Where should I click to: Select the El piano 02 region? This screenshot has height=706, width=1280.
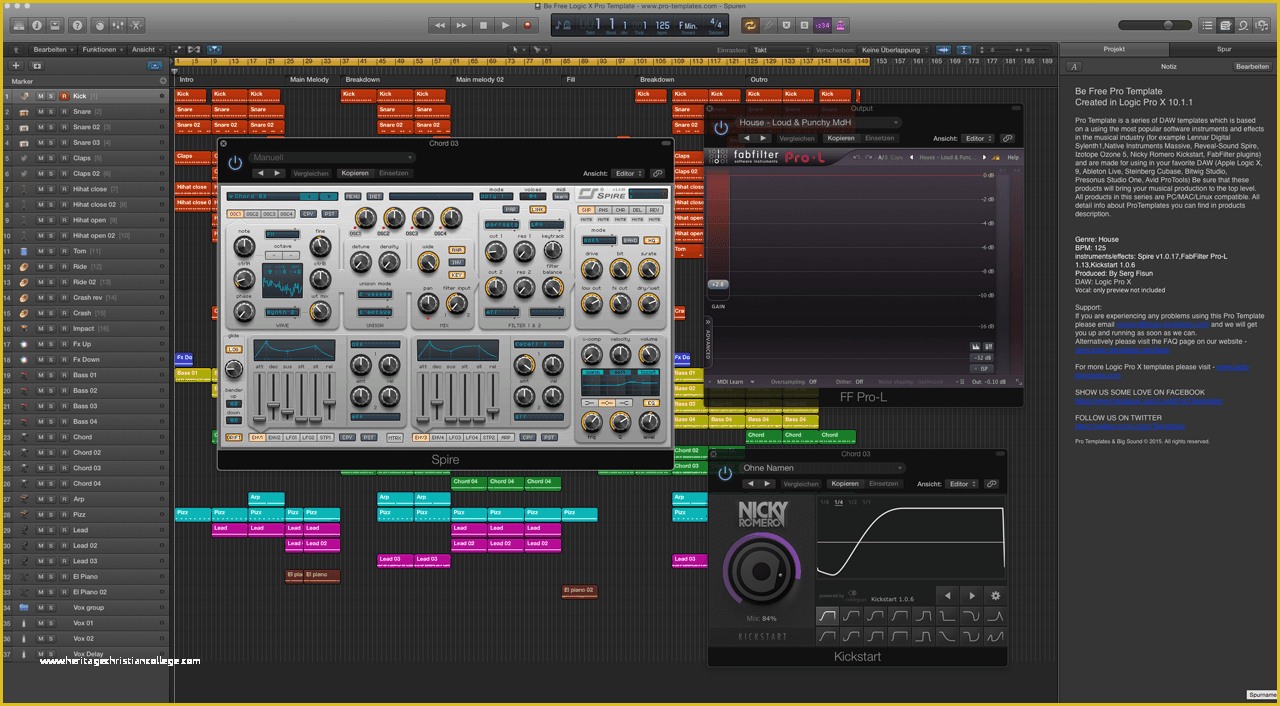coord(579,591)
